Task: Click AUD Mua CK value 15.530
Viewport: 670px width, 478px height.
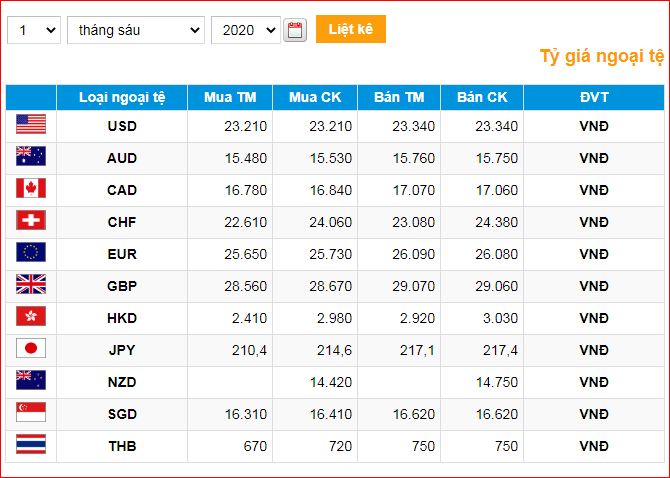Action: point(331,158)
